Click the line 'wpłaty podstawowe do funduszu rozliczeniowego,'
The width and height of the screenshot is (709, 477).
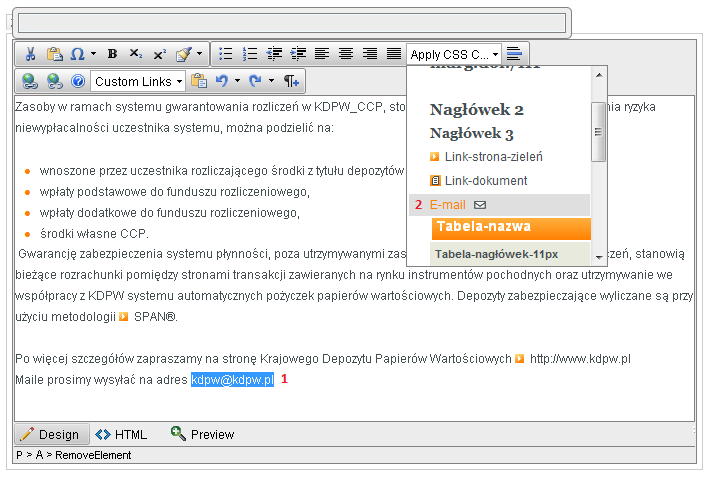click(x=175, y=192)
